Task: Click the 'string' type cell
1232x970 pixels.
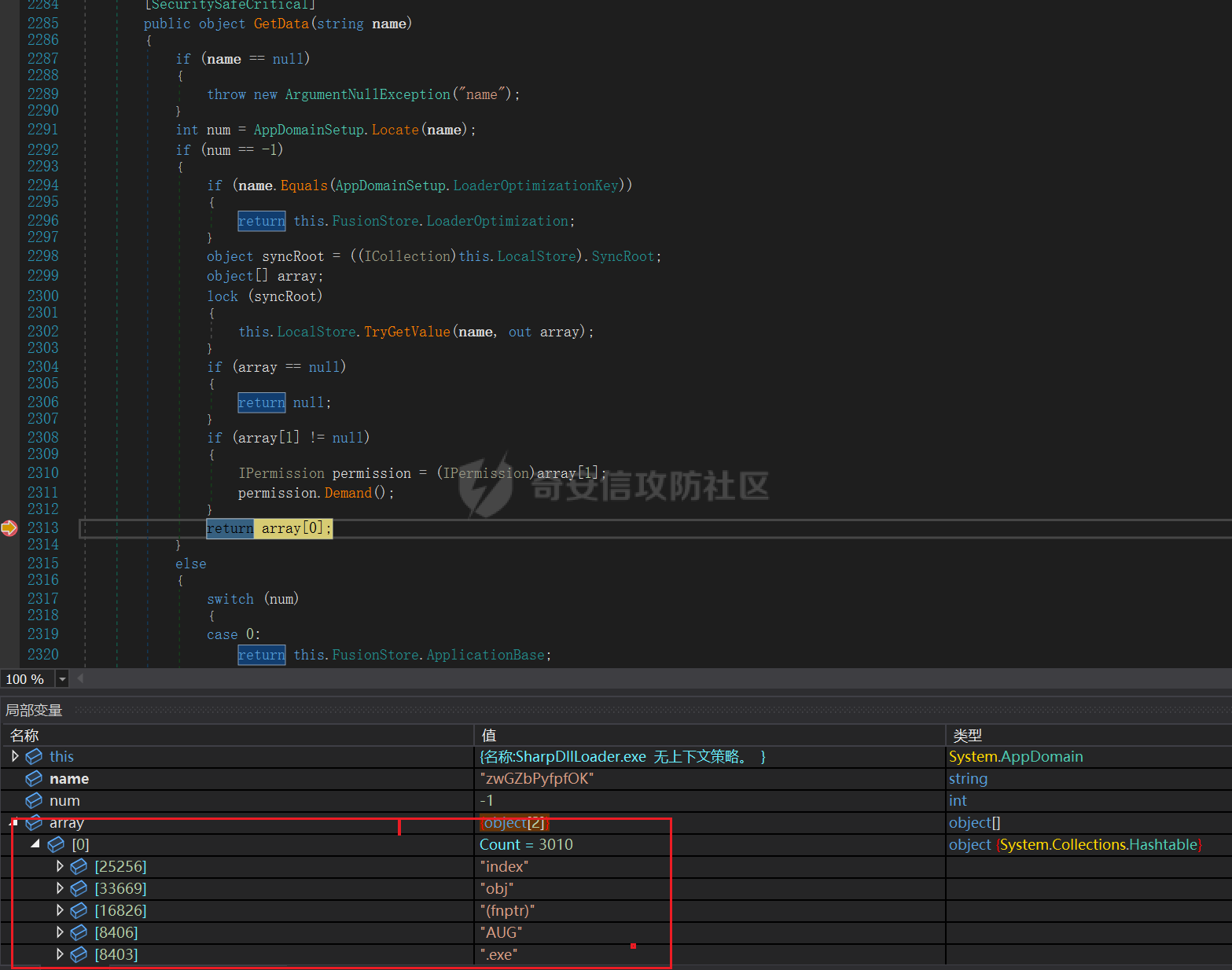Action: click(x=968, y=778)
